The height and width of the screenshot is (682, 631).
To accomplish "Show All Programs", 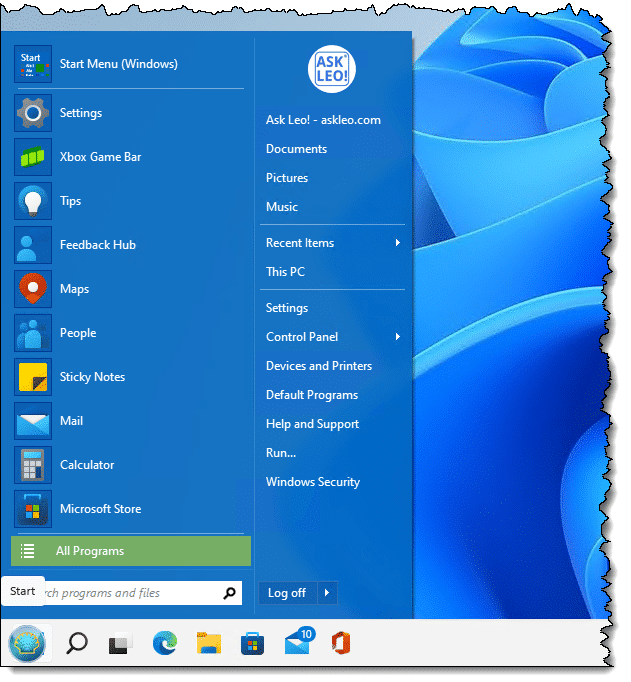I will 131,551.
